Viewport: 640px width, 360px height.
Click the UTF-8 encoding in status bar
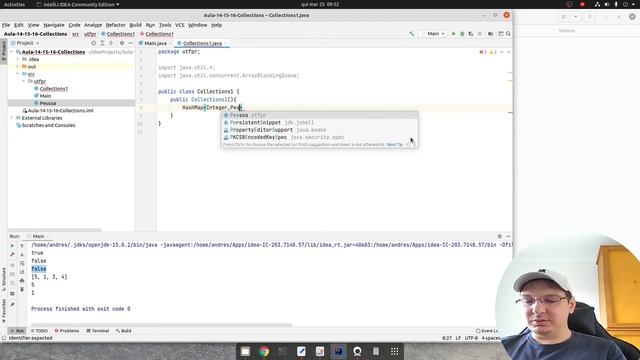[471, 338]
